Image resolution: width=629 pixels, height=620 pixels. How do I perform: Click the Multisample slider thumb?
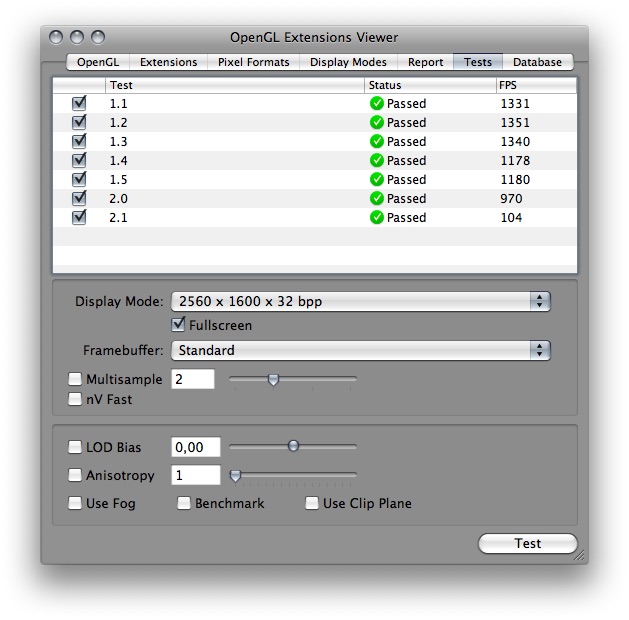point(273,379)
